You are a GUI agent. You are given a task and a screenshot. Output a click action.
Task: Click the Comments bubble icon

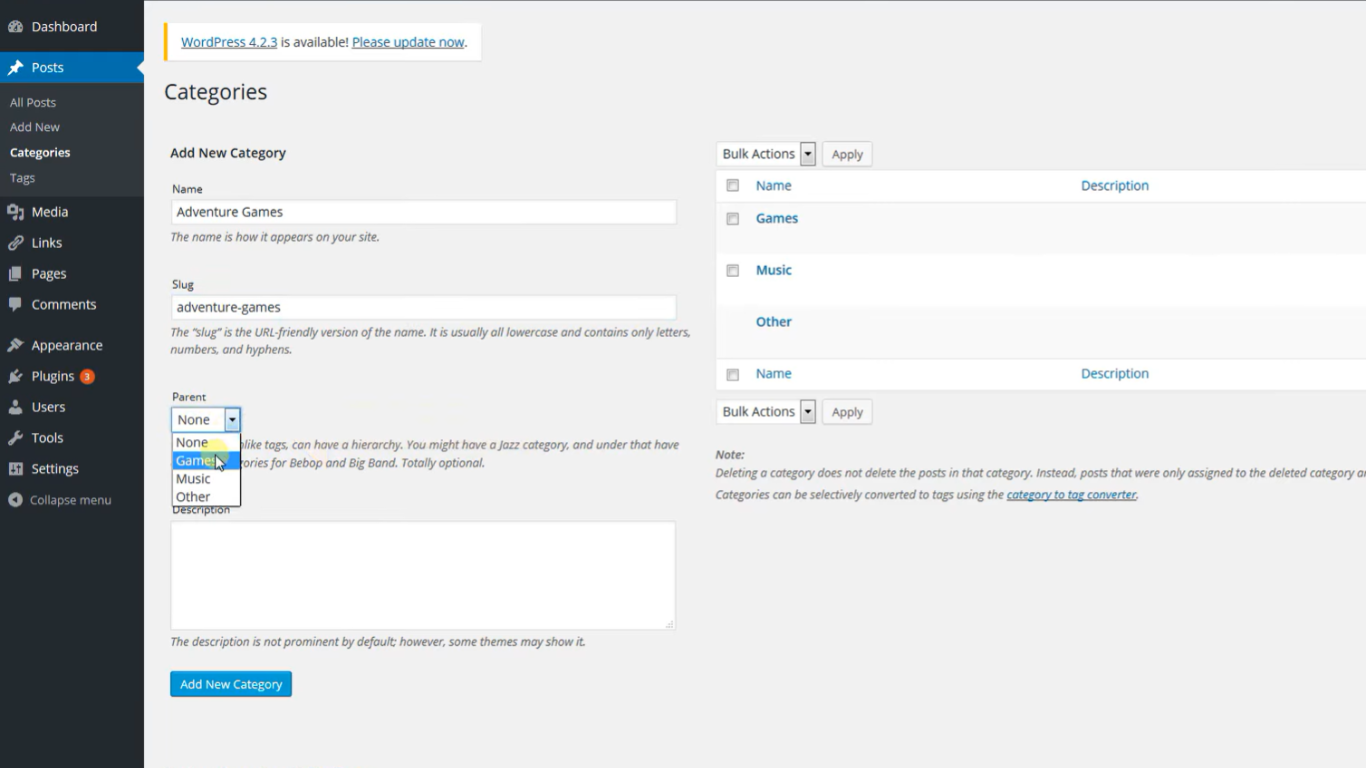(15, 305)
